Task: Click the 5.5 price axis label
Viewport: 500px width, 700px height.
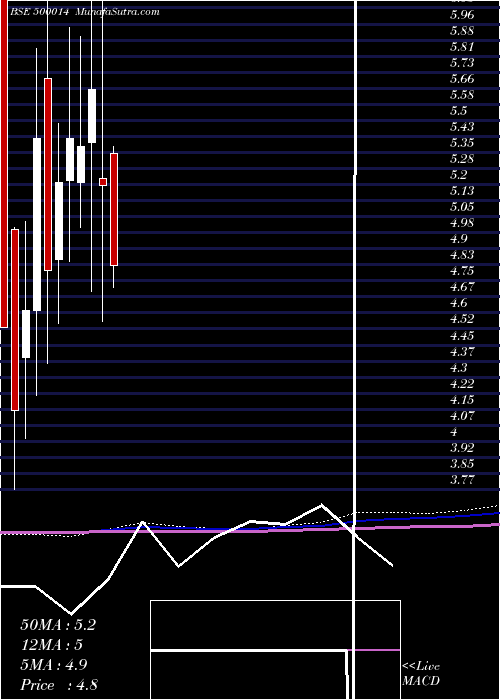Action: [458, 111]
